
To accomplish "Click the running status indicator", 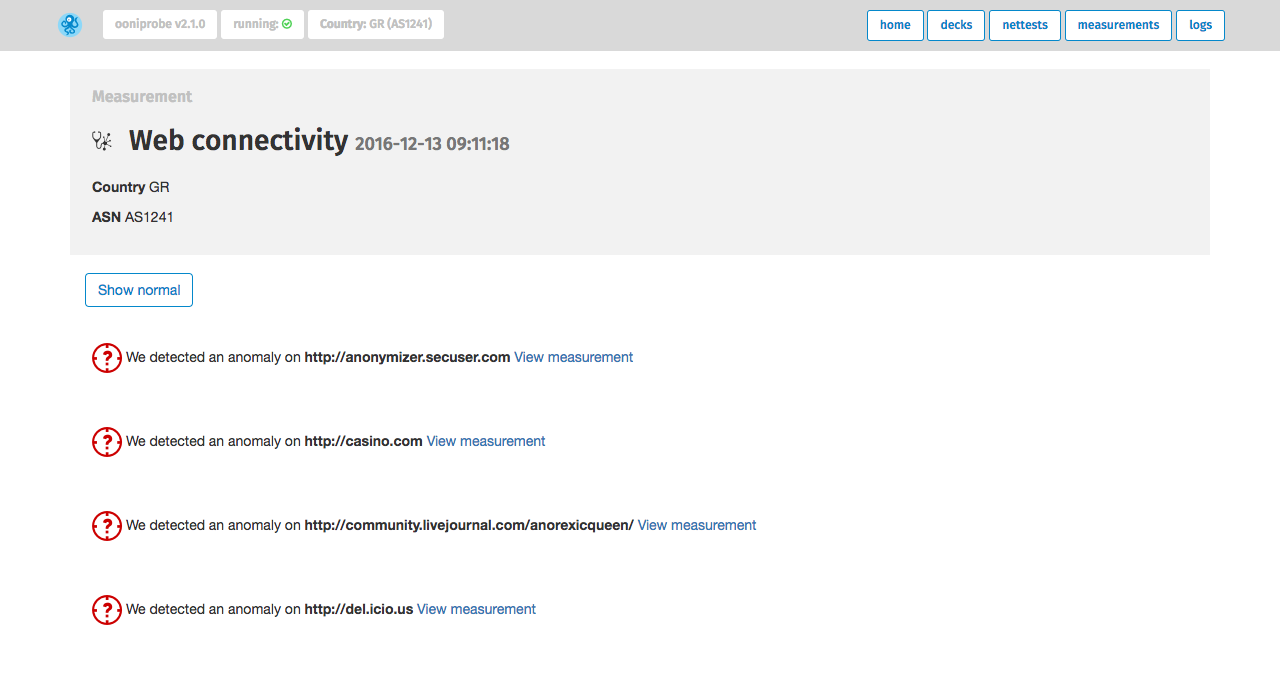I will 262,24.
